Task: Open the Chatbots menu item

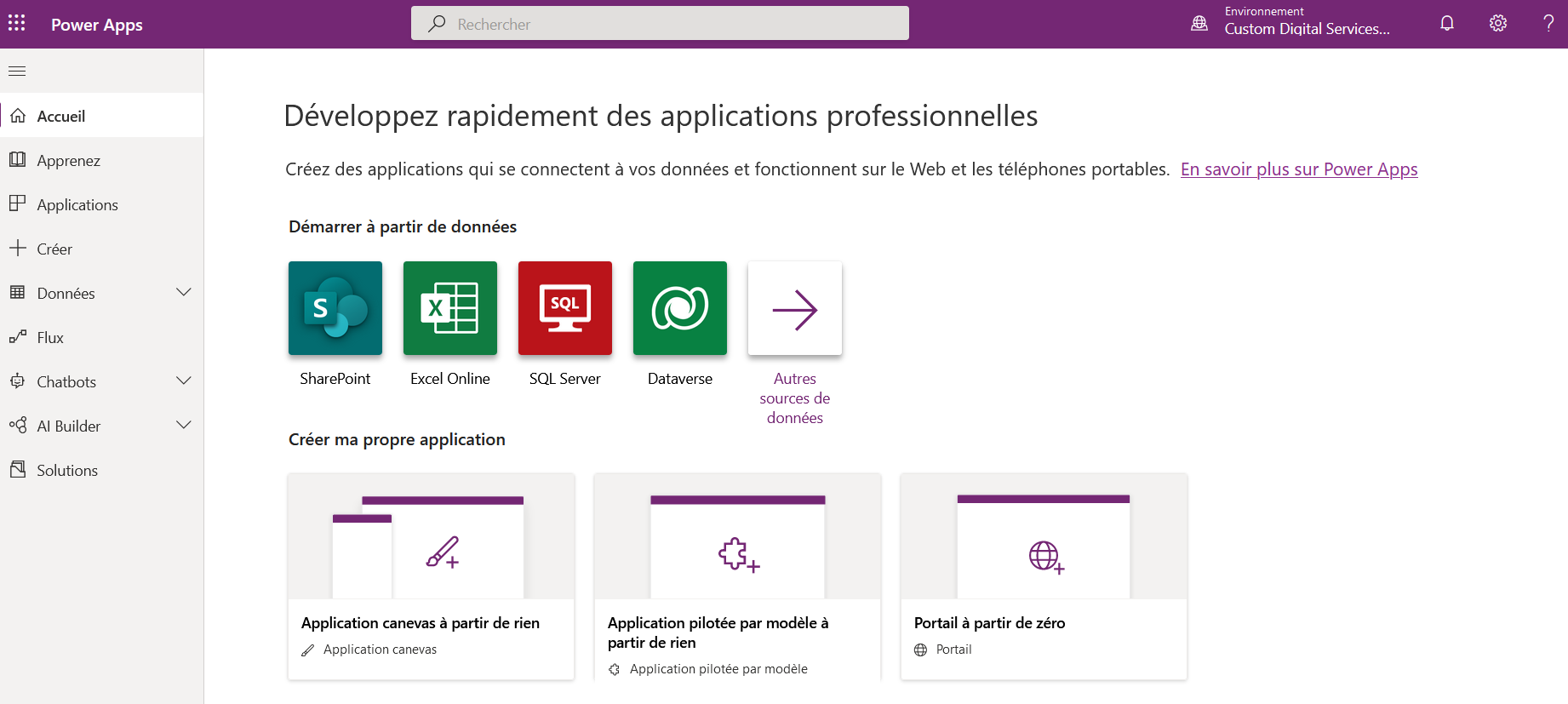Action: 102,381
